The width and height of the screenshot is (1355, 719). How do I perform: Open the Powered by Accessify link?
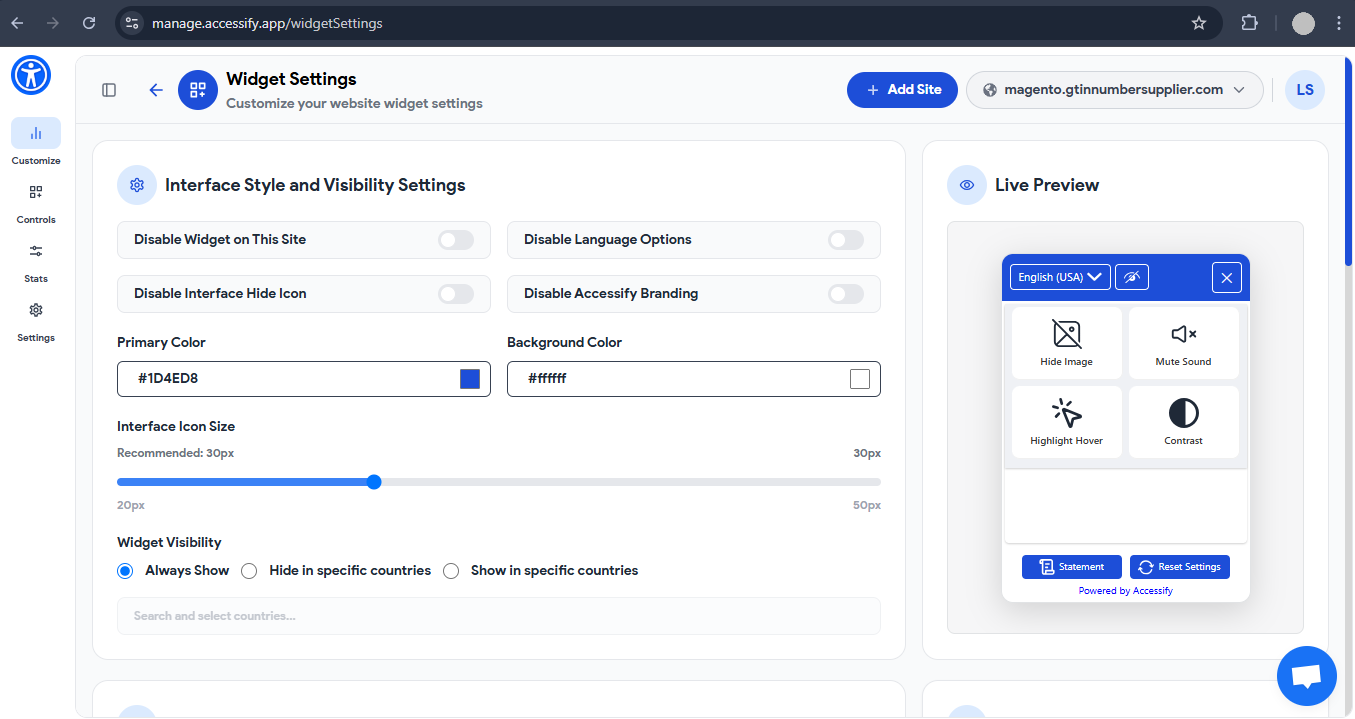click(x=1126, y=590)
